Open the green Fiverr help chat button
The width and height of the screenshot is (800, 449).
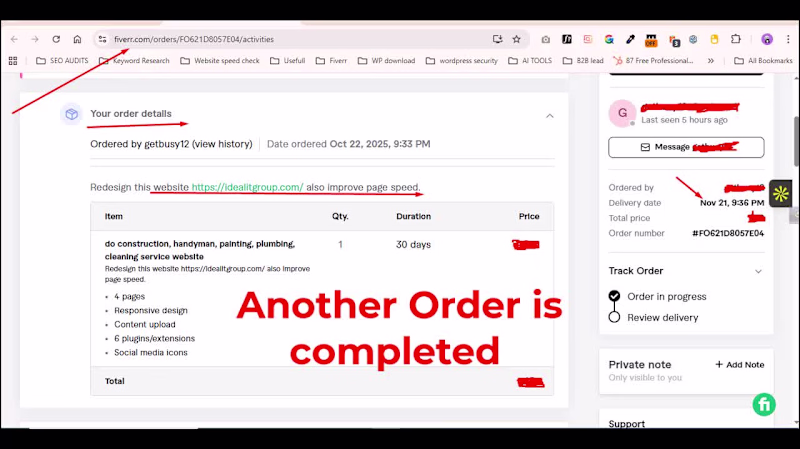coord(764,405)
